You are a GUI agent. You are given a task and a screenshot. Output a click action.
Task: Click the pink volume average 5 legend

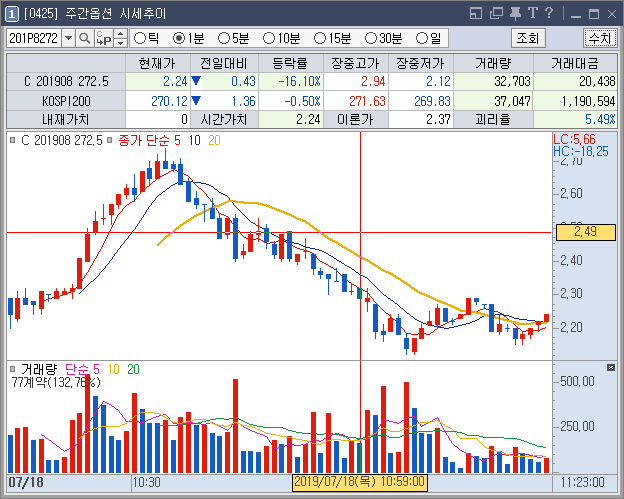82,369
